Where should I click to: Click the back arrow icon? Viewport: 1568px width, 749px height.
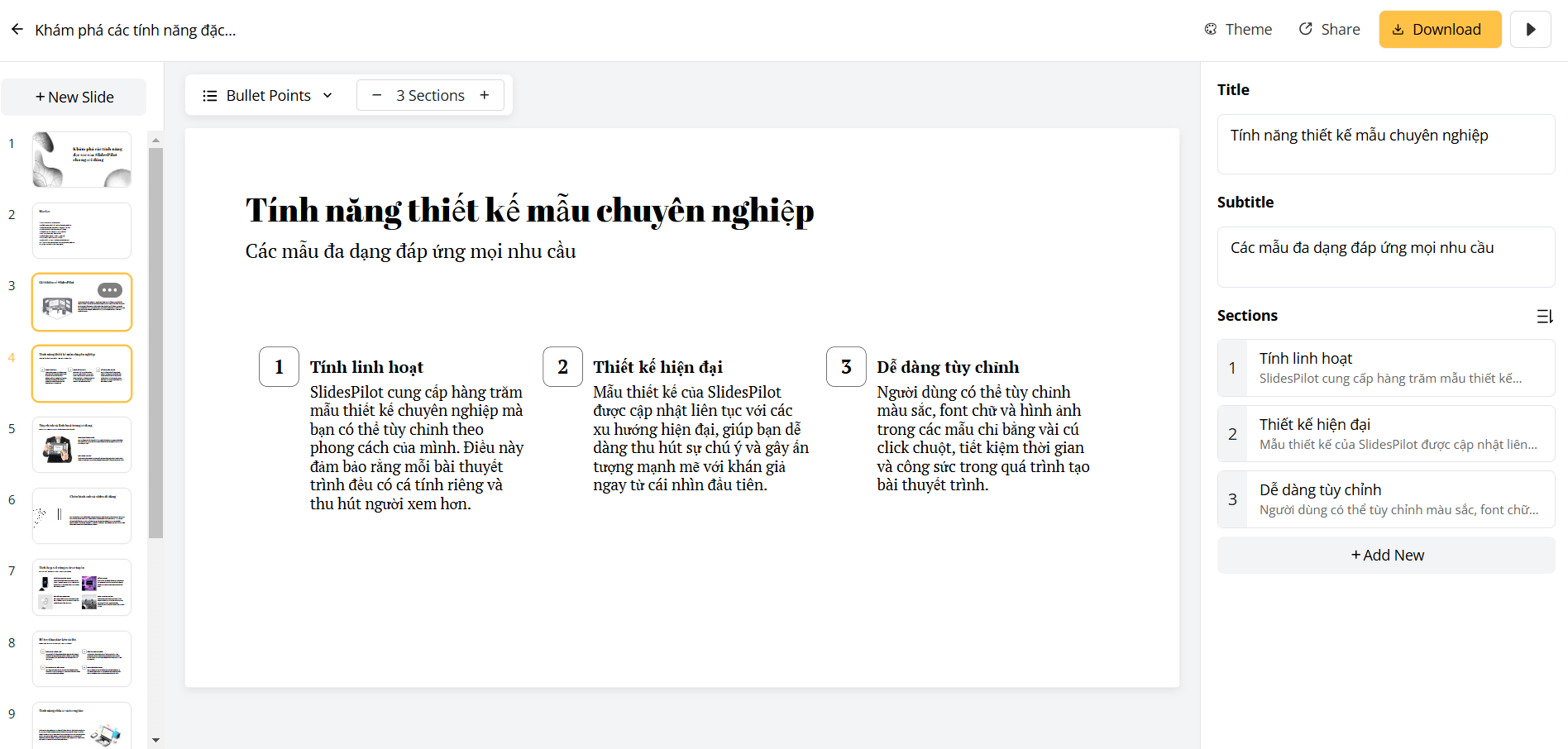pyautogui.click(x=17, y=30)
